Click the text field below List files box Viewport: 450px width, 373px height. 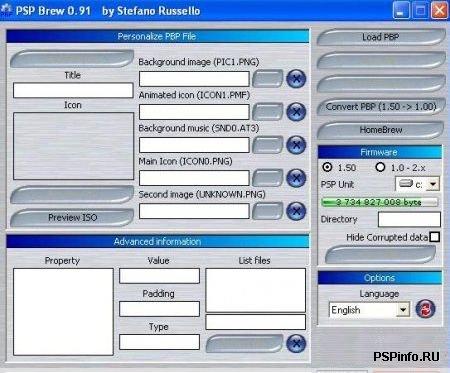pos(256,322)
